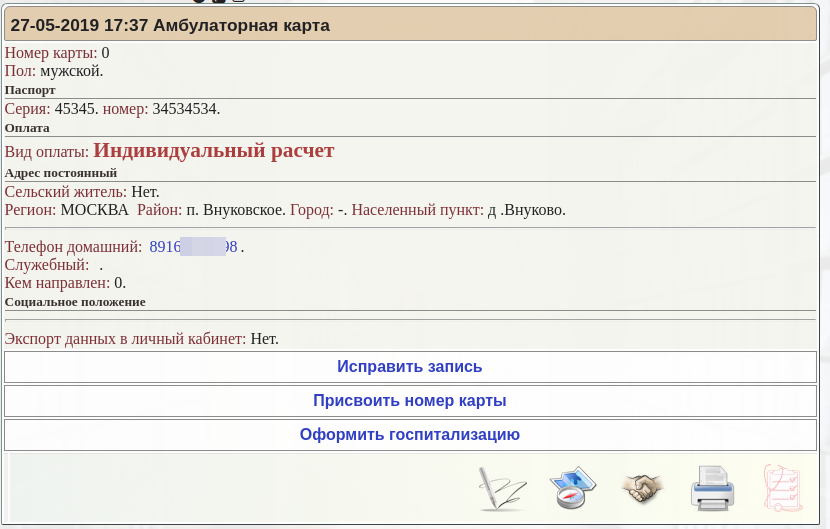Click the blue home phone number link
830x529 pixels.
(193, 247)
